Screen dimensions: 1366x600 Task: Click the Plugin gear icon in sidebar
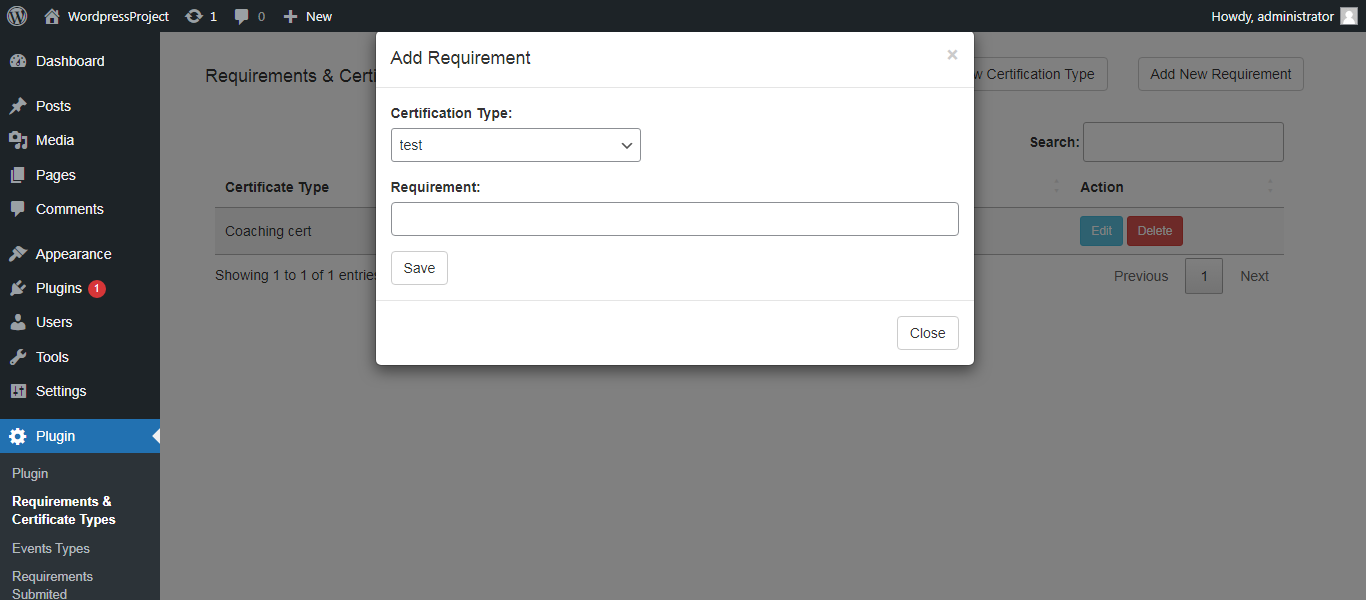coord(18,435)
